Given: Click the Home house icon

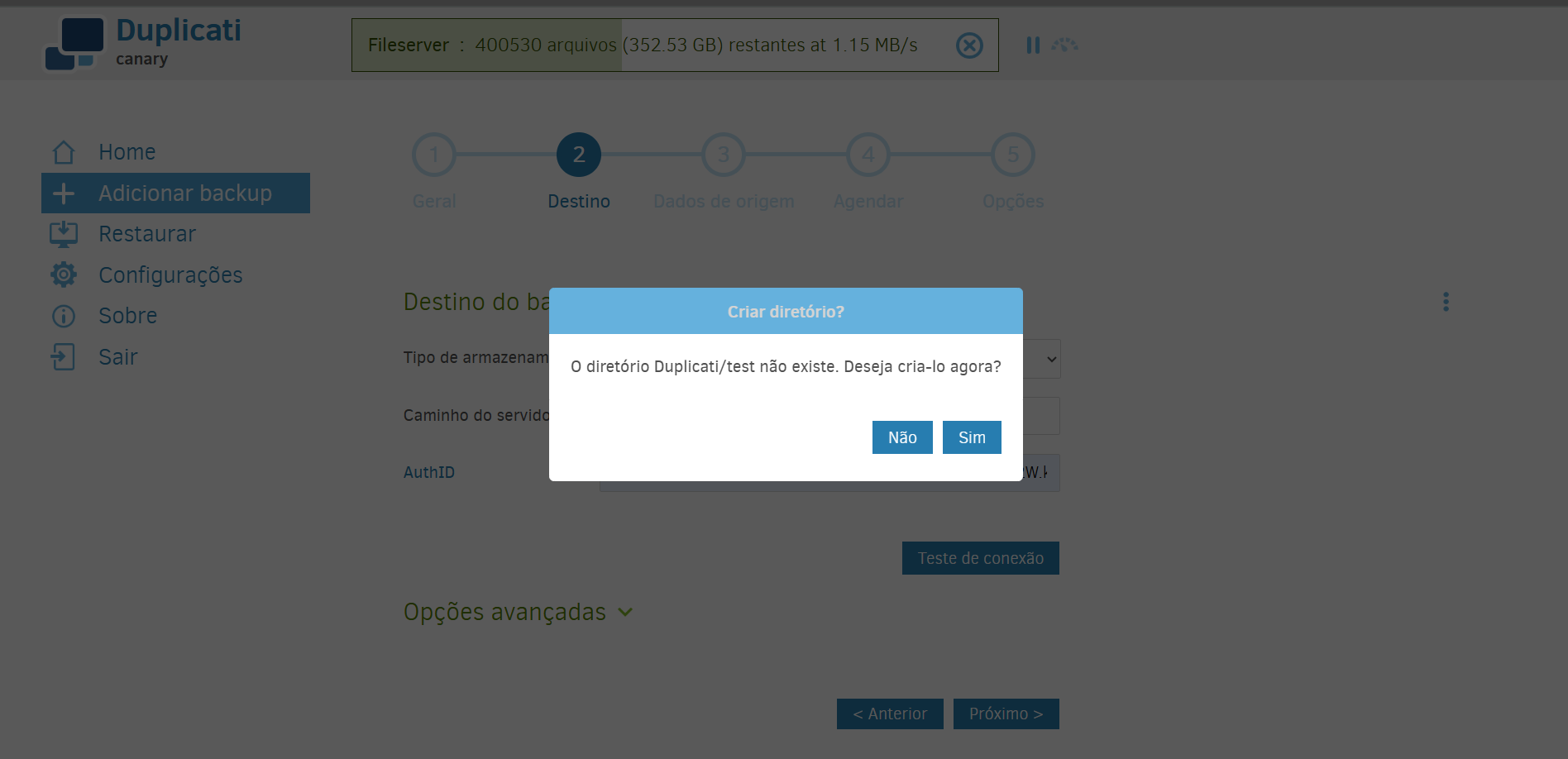Looking at the screenshot, I should [x=64, y=152].
